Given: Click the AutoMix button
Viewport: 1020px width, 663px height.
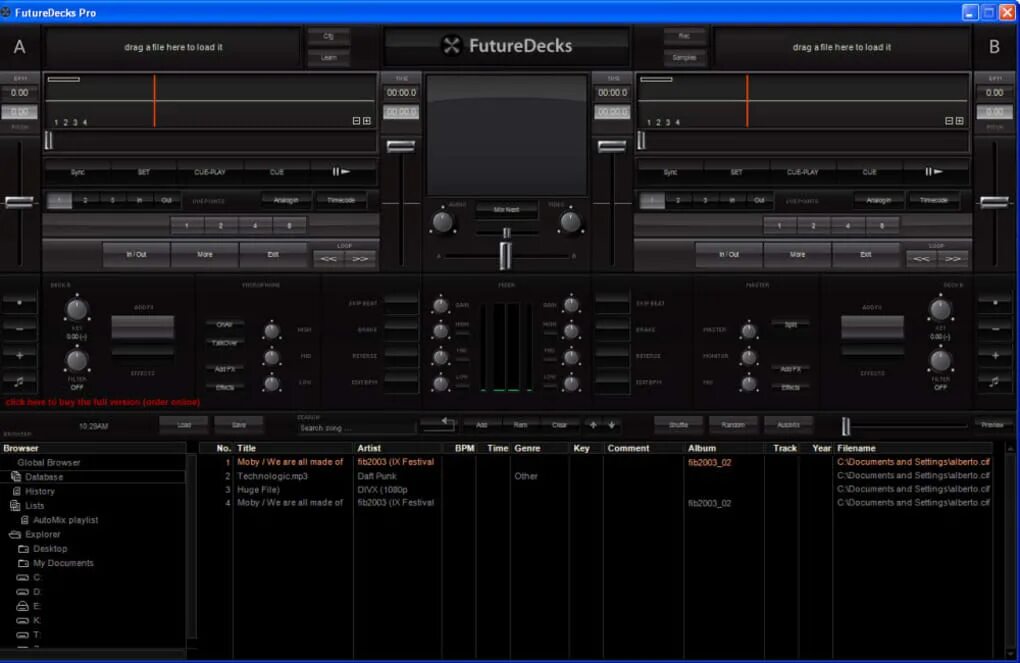Looking at the screenshot, I should (788, 425).
